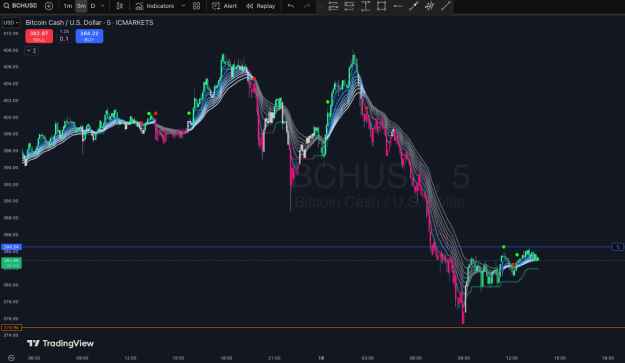This screenshot has width=625, height=363.
Task: Expand the timeframe interval dropdown arrow
Action: click(102, 6)
